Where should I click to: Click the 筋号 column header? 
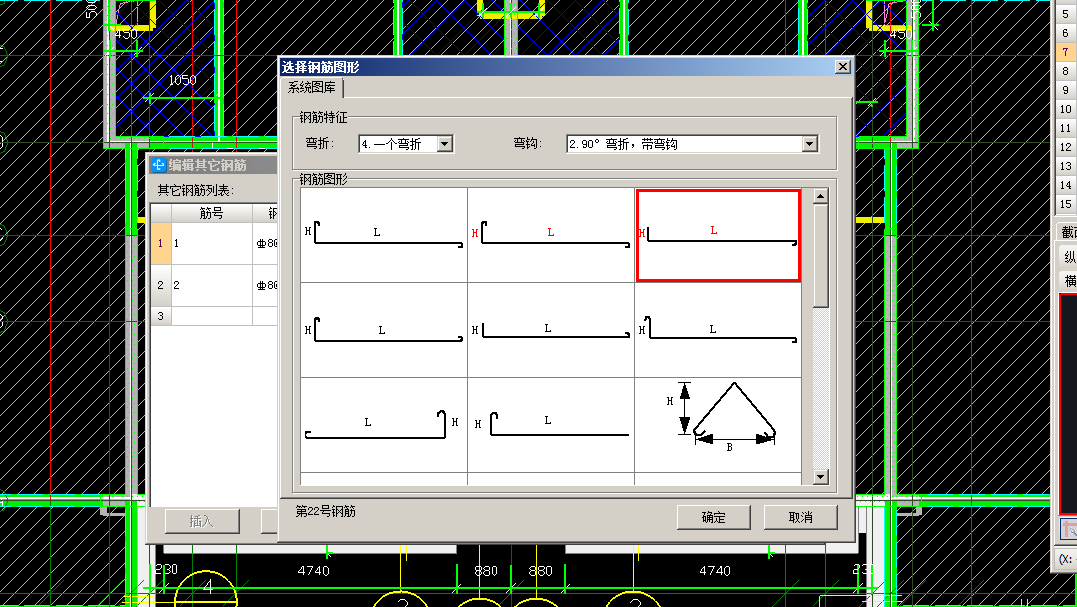point(212,213)
